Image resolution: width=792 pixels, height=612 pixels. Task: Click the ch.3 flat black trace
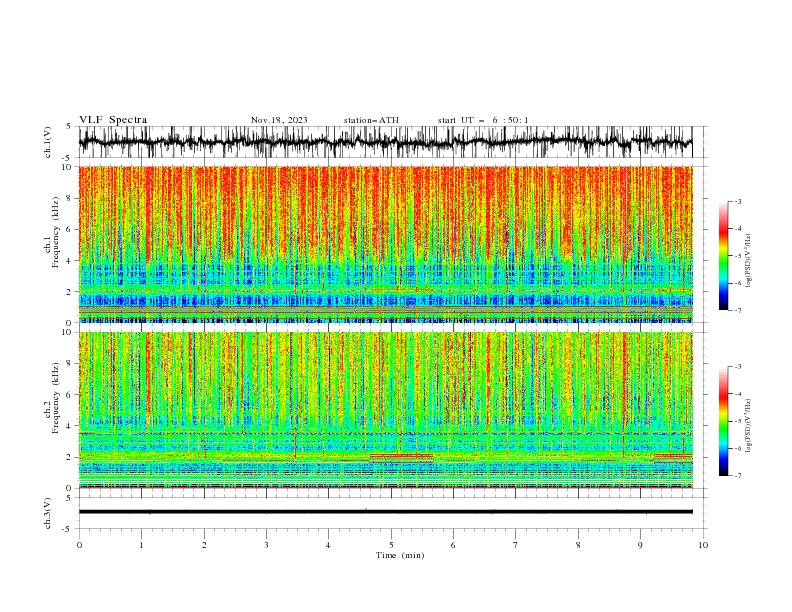point(385,512)
